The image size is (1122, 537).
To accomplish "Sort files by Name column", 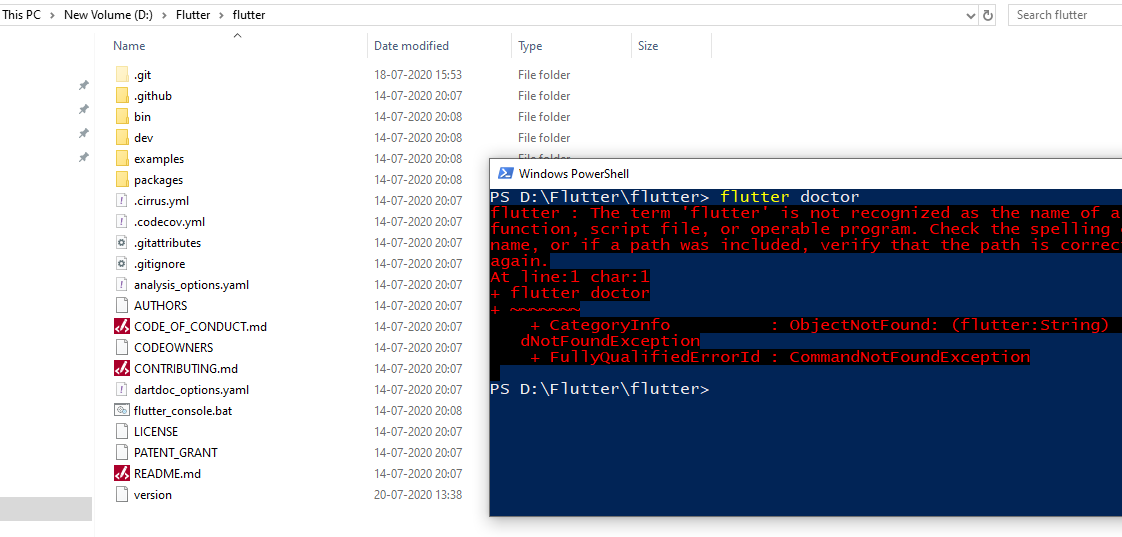I will pos(129,46).
